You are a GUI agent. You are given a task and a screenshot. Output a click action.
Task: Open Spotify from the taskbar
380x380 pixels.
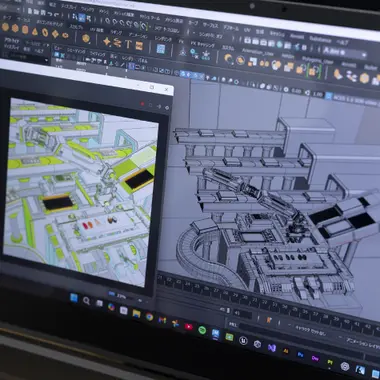[x=202, y=330]
